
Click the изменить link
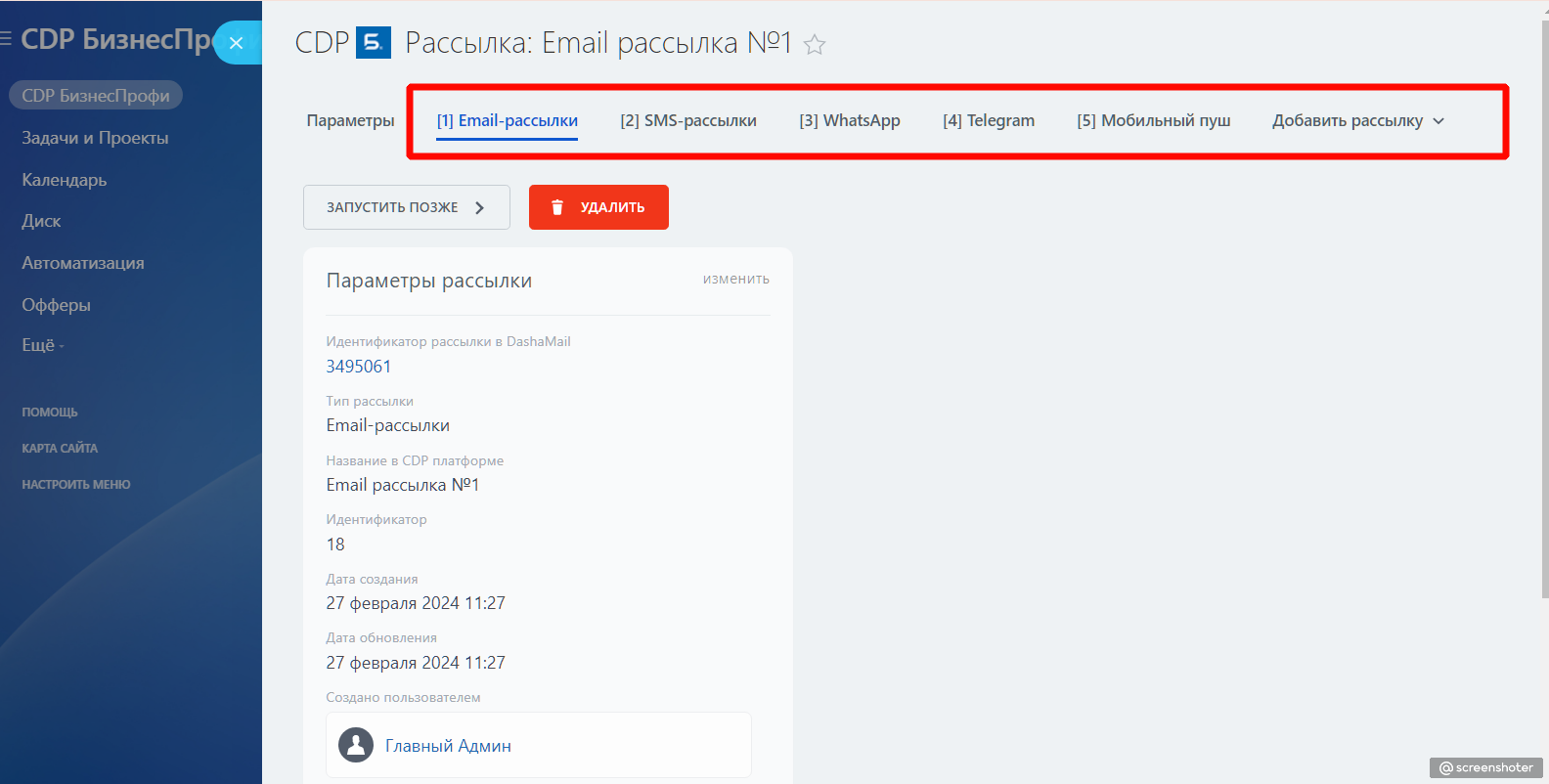[x=736, y=279]
